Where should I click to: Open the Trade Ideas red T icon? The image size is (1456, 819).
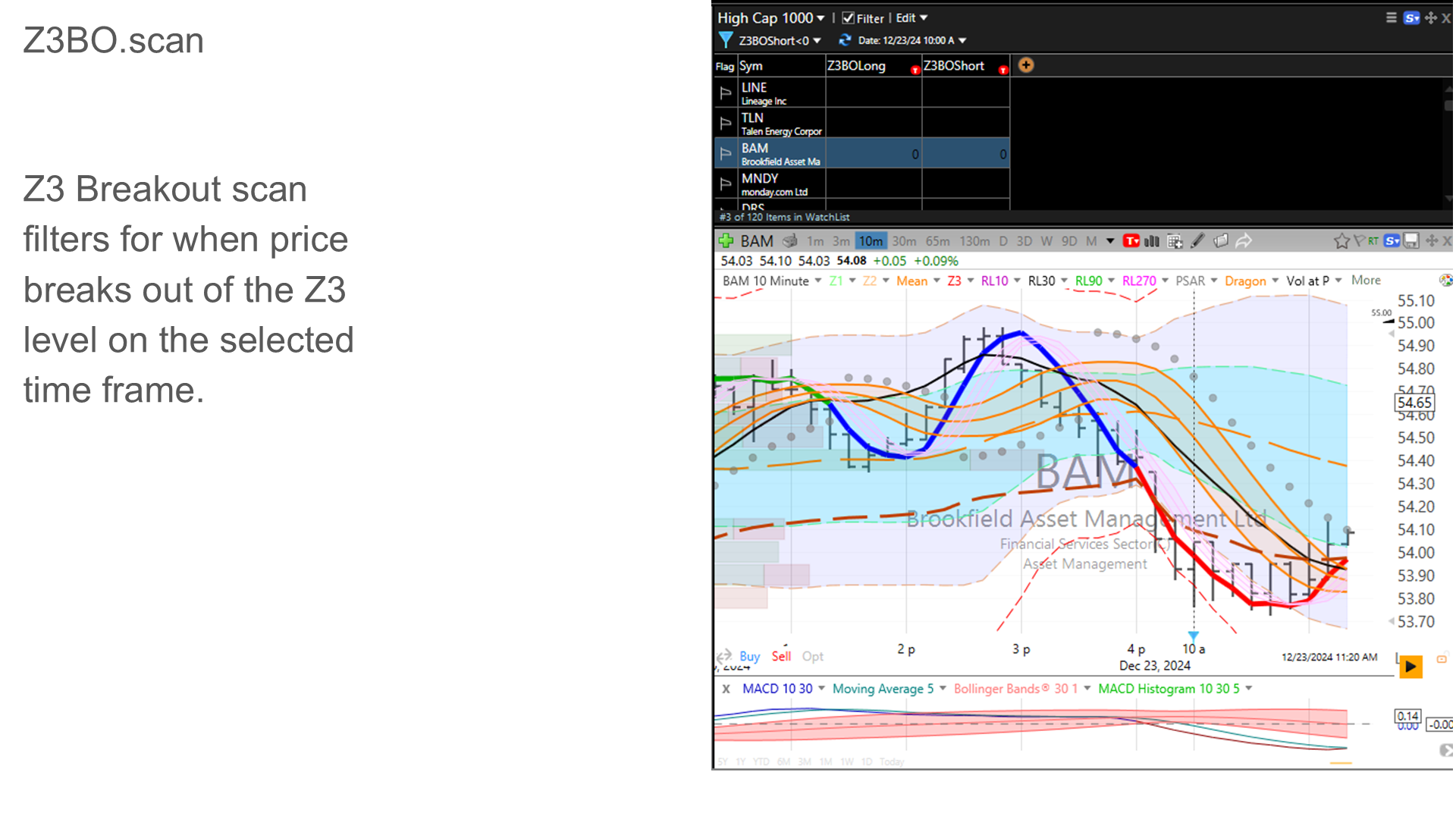[1131, 241]
